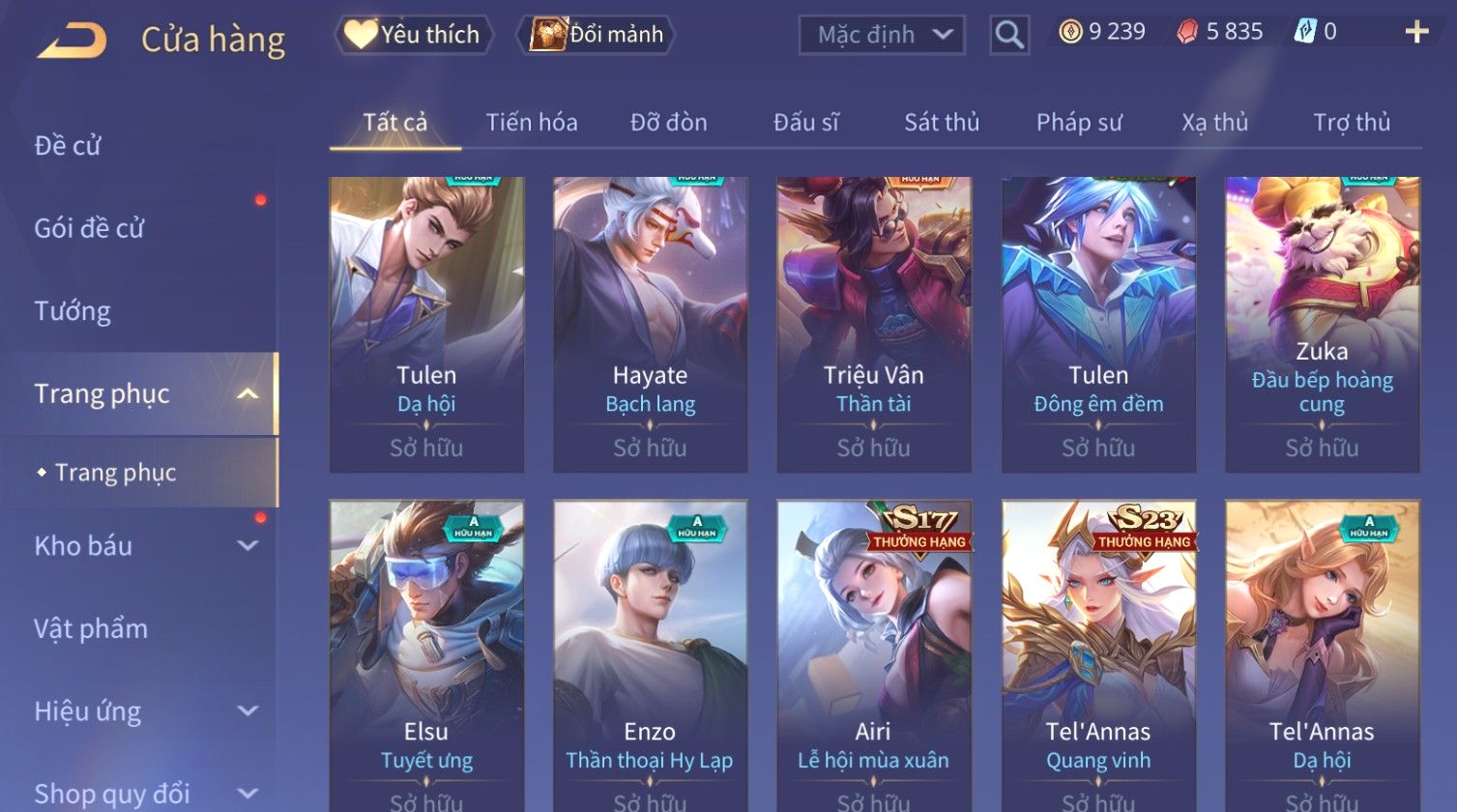Click the red ruby currency icon
1457x812 pixels.
(x=1187, y=33)
